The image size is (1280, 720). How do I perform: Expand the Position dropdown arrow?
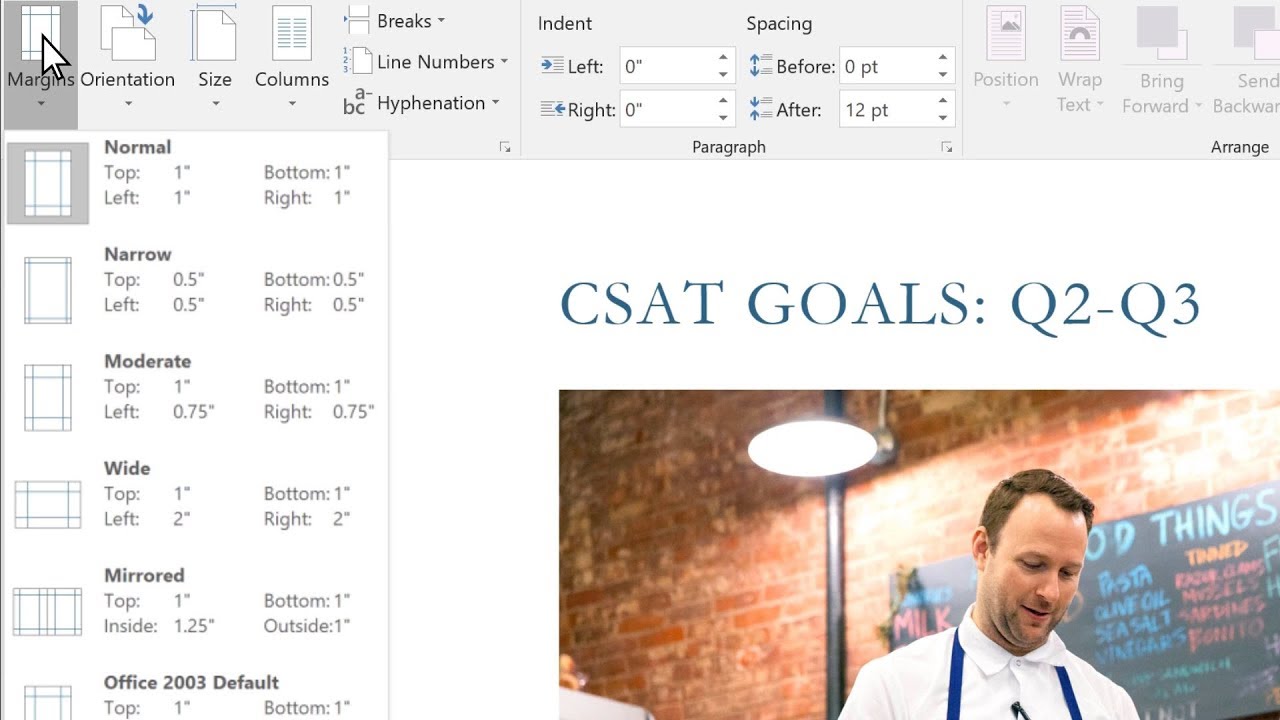point(1005,103)
